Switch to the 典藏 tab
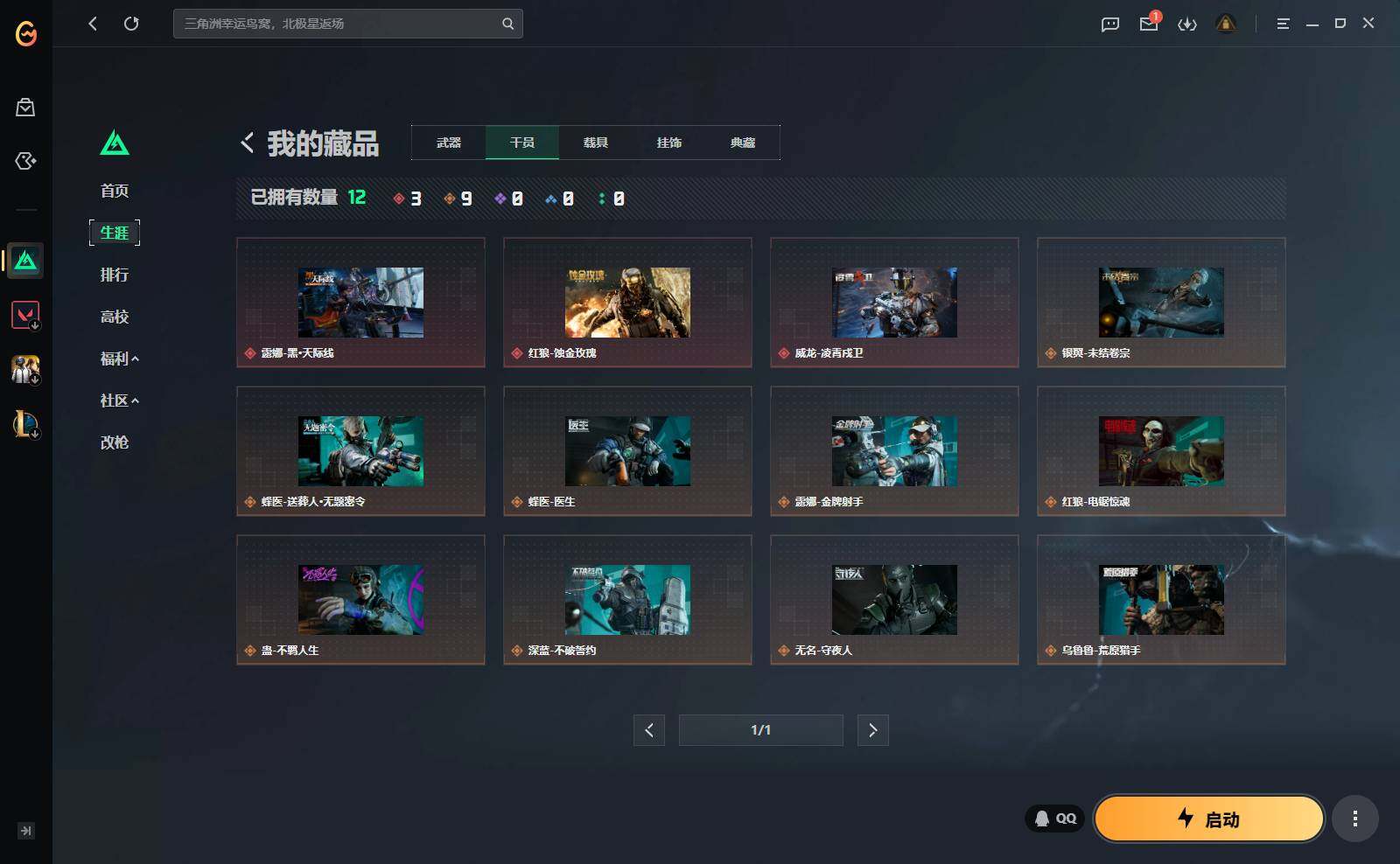The height and width of the screenshot is (864, 1400). tap(743, 143)
